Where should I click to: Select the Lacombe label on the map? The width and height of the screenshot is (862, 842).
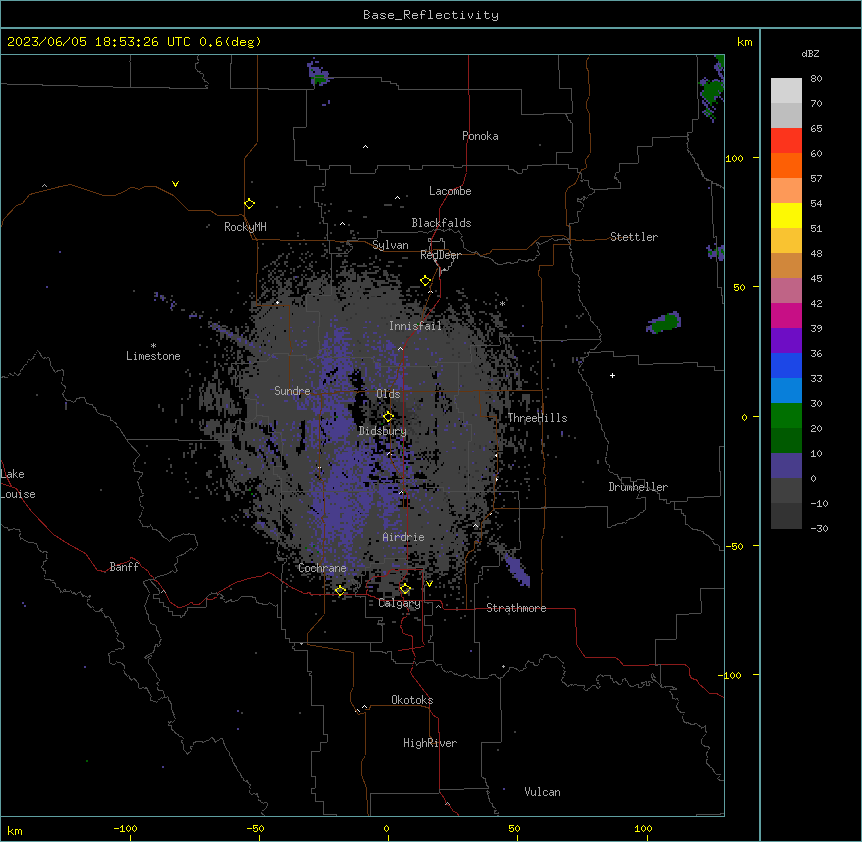450,191
